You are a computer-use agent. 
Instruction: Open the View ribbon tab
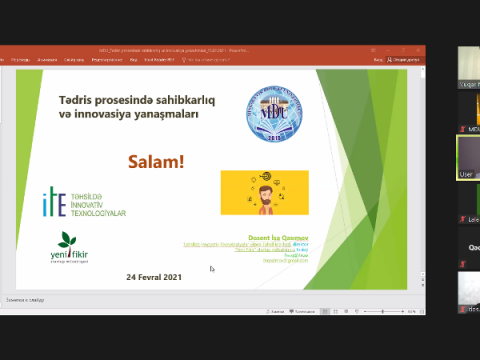click(x=134, y=60)
